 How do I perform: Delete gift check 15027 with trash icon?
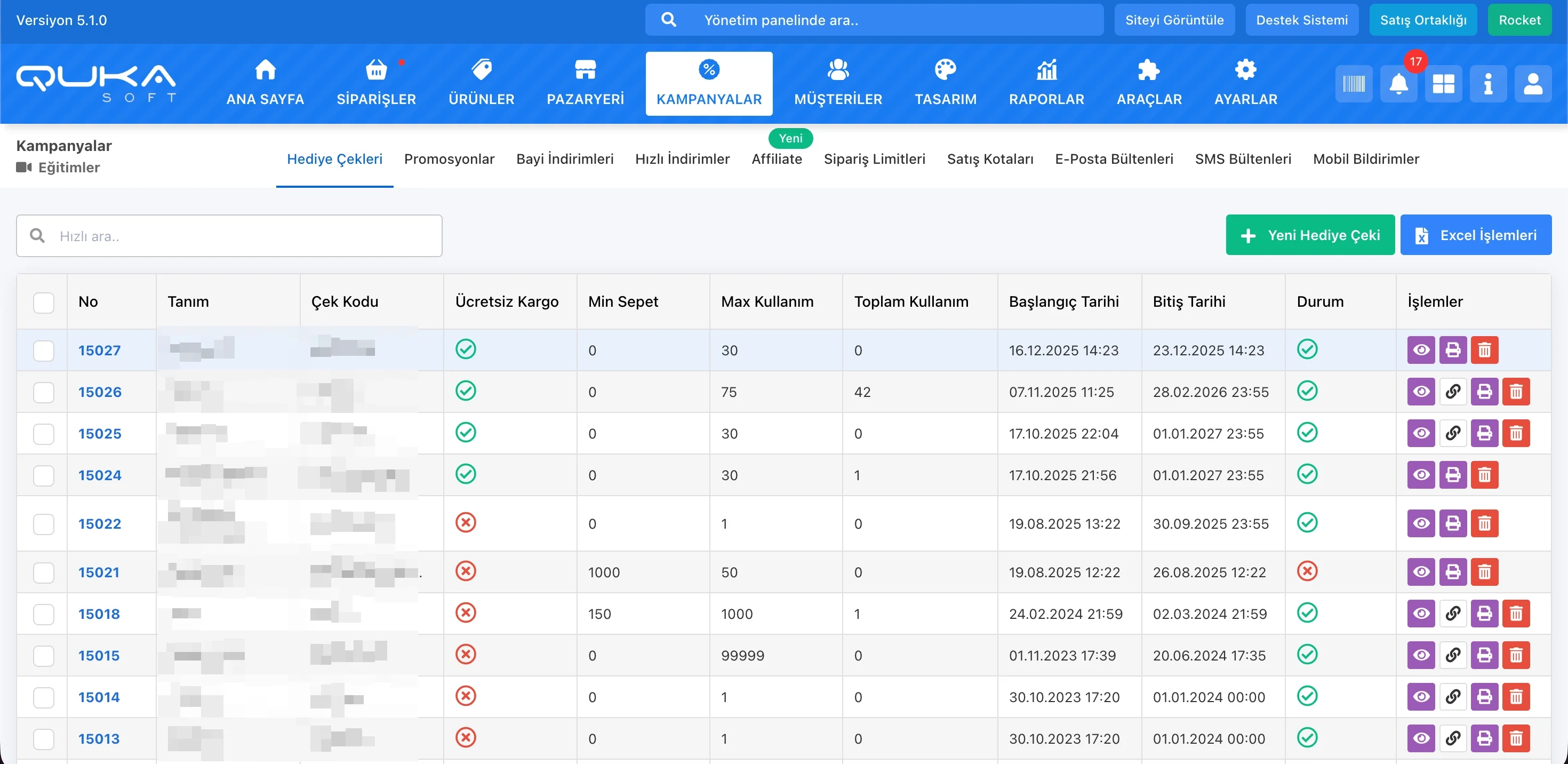tap(1484, 350)
